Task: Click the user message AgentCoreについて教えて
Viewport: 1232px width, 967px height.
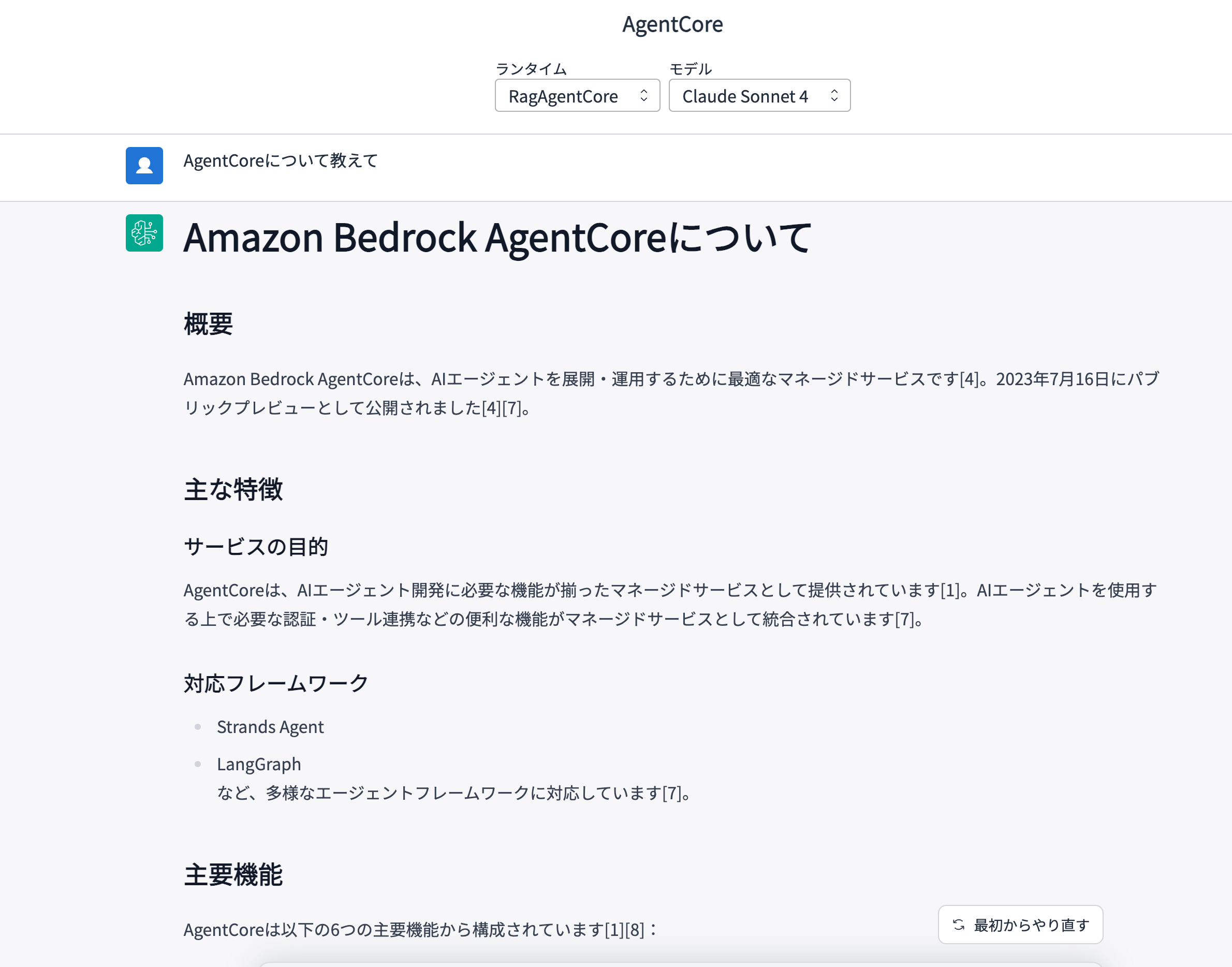Action: click(x=280, y=161)
